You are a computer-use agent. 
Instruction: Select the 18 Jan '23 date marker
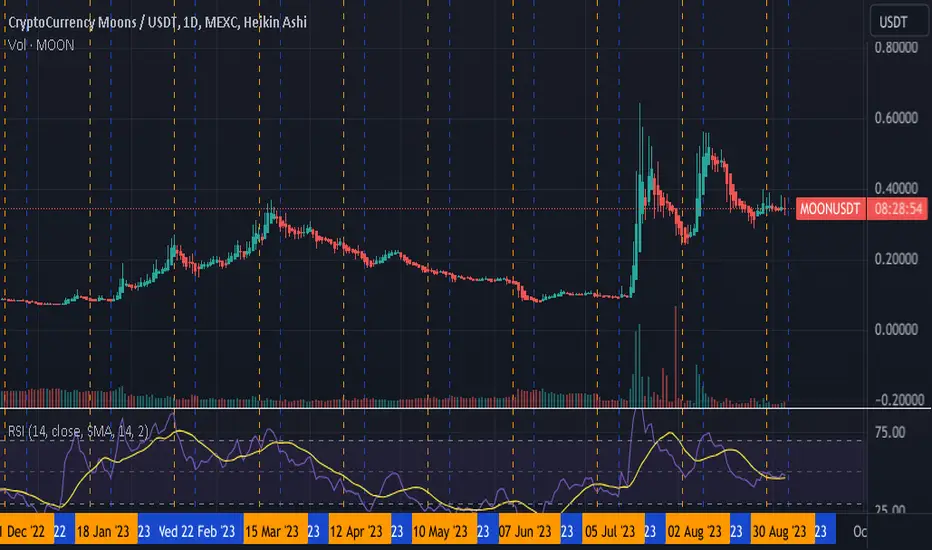point(105,531)
